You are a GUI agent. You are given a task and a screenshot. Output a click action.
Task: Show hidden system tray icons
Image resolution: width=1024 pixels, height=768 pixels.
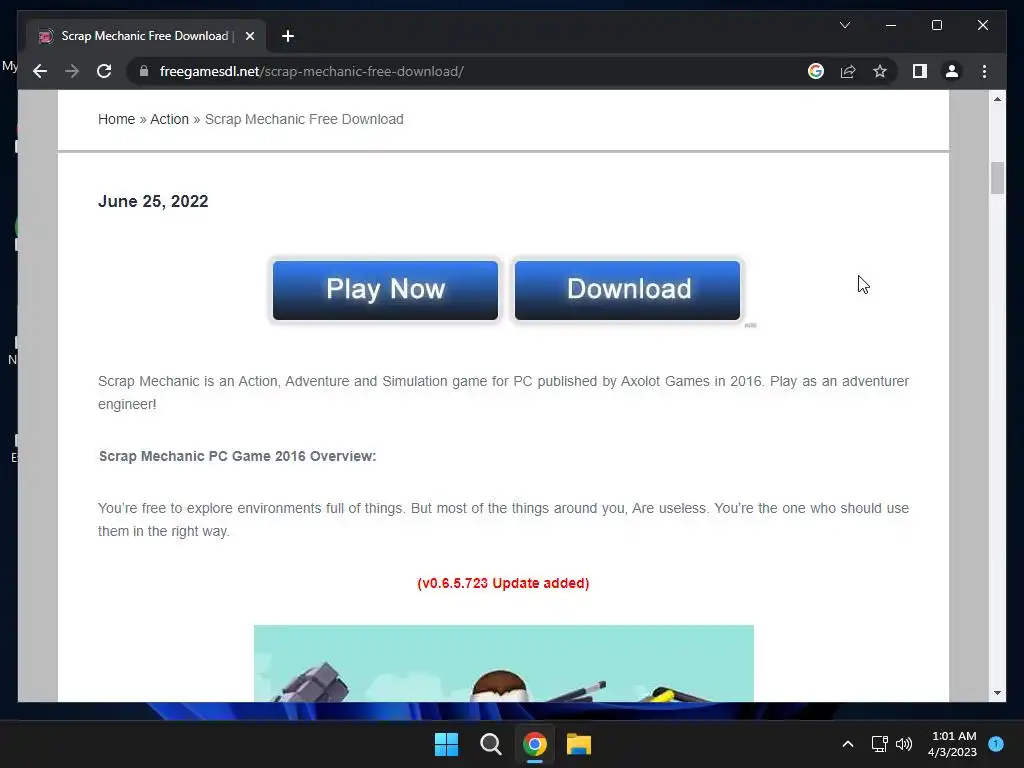848,744
